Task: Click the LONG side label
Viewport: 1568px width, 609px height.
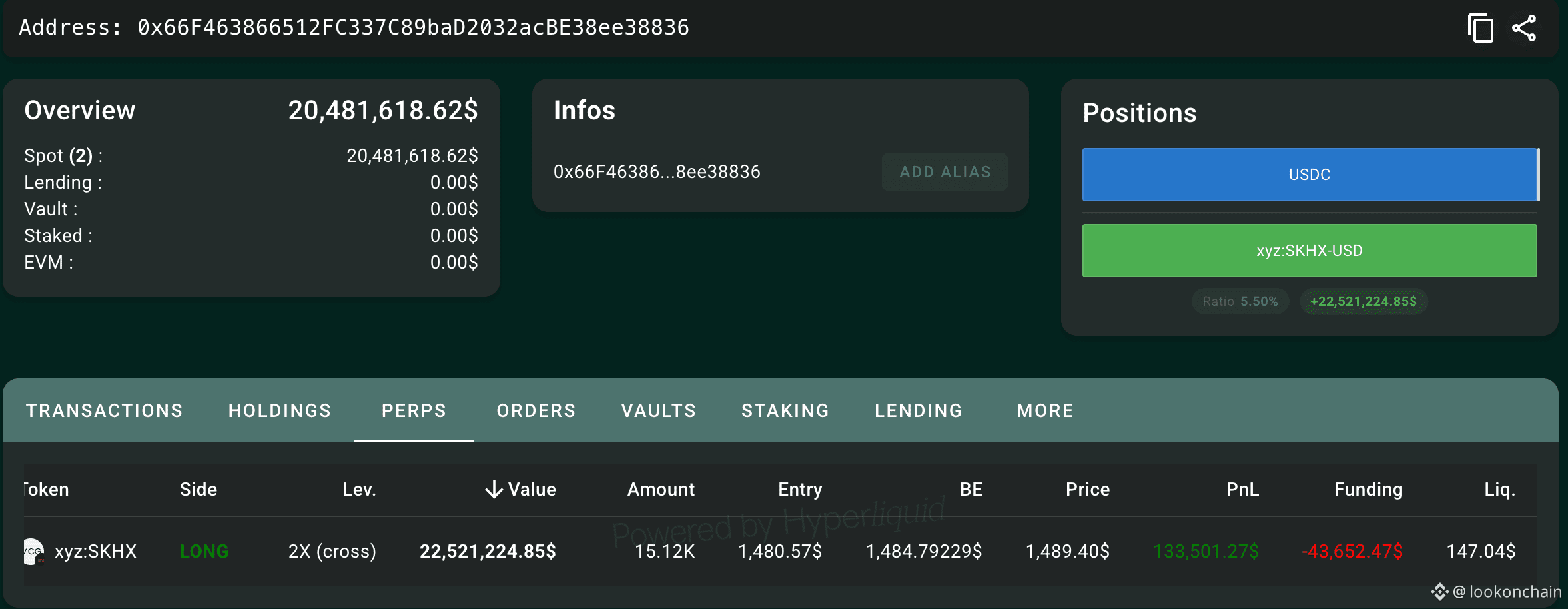Action: pos(204,552)
